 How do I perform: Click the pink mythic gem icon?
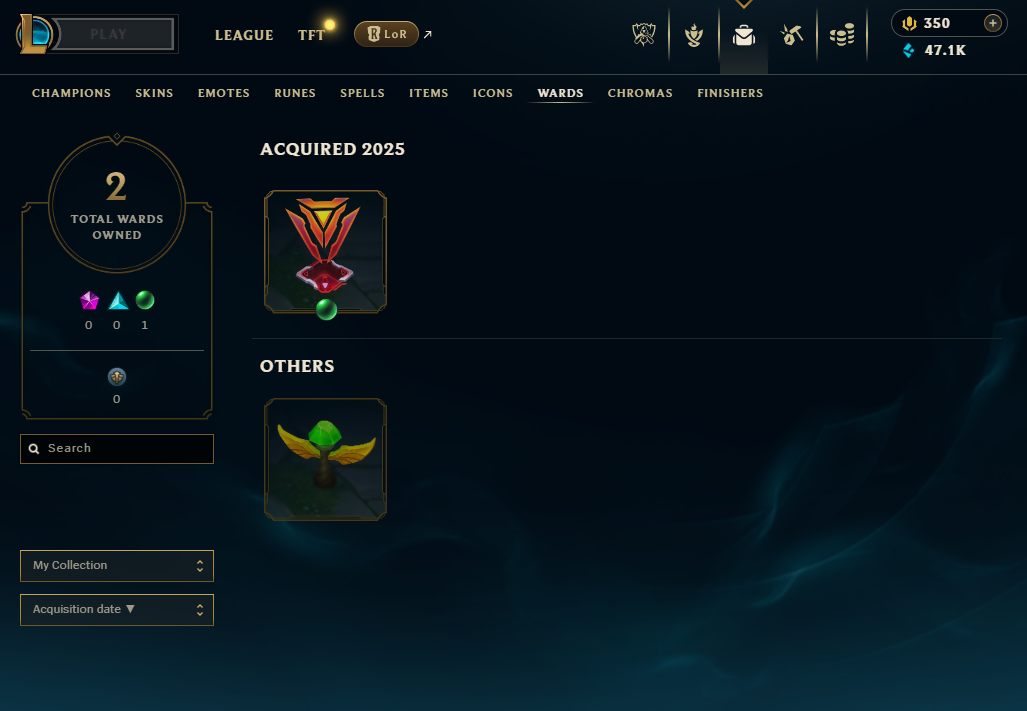tap(89, 301)
